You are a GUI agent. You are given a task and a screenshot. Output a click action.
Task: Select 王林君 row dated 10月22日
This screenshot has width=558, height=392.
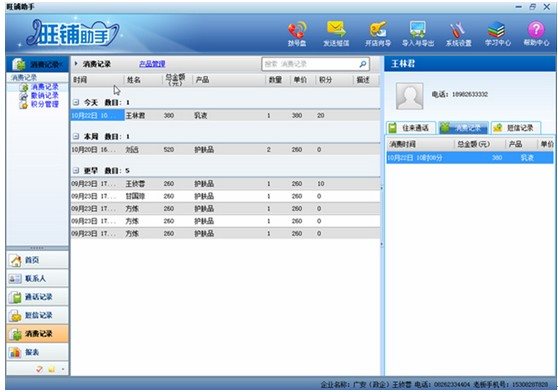coord(225,116)
